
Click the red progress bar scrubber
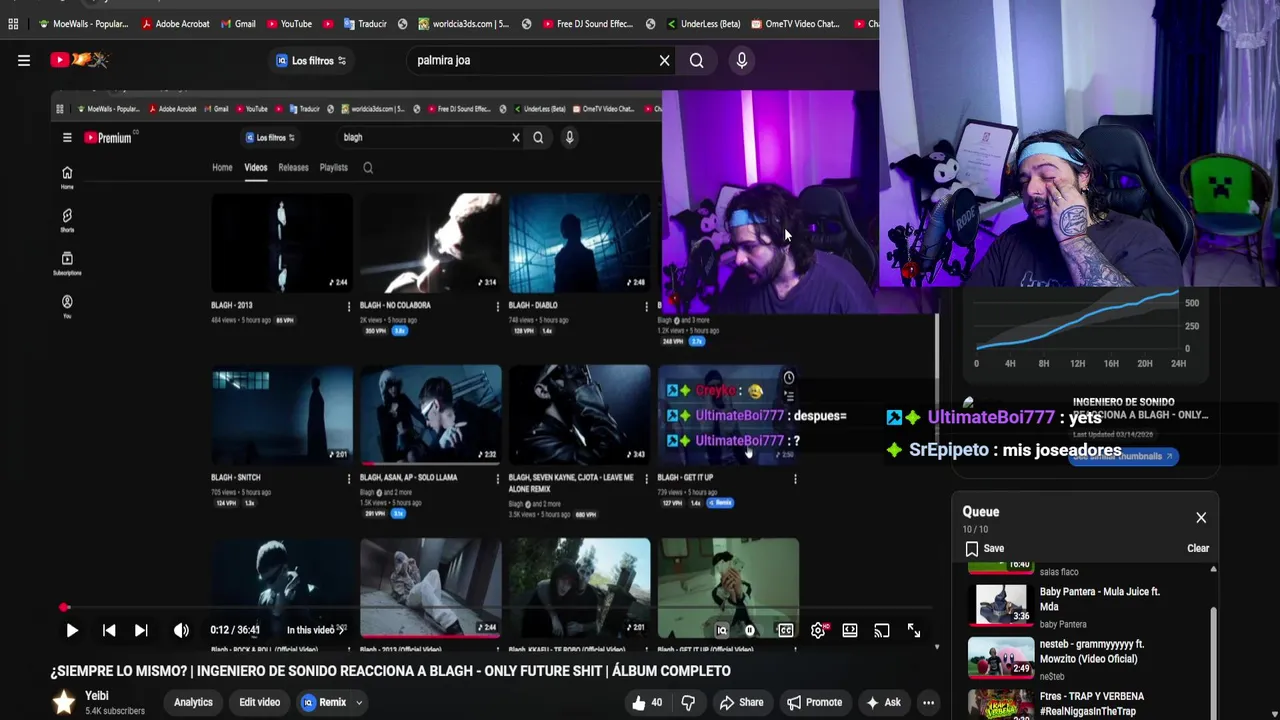(64, 608)
